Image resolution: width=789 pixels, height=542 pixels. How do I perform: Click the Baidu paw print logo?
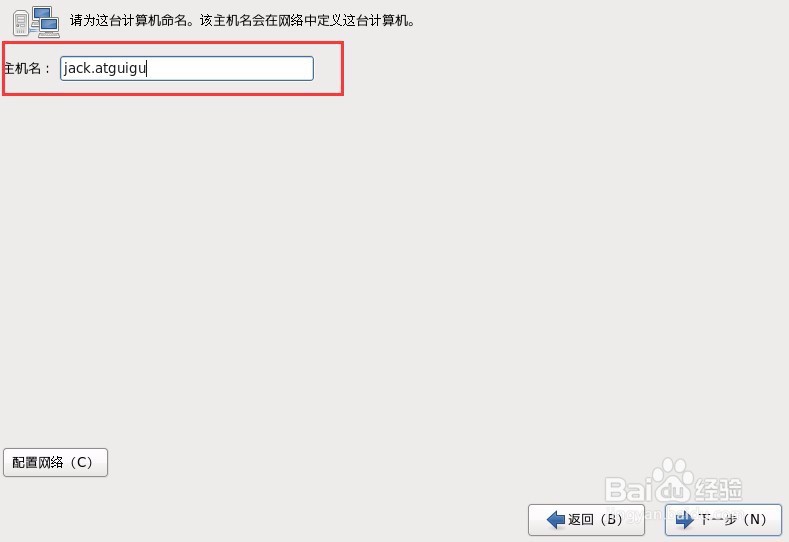coord(672,481)
